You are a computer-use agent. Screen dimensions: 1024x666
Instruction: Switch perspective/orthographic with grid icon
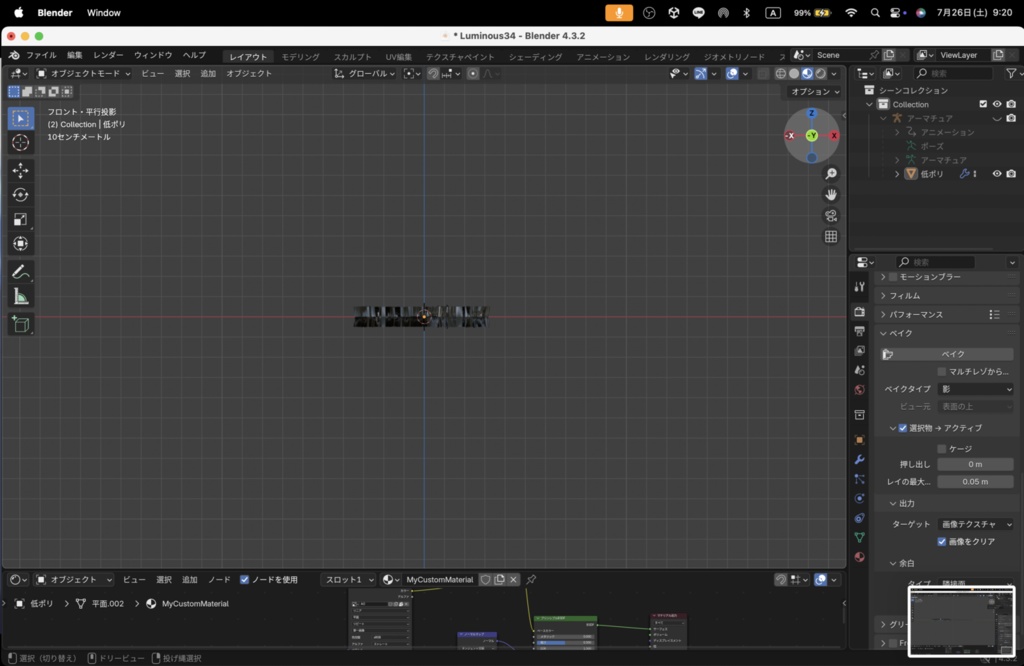tap(831, 236)
